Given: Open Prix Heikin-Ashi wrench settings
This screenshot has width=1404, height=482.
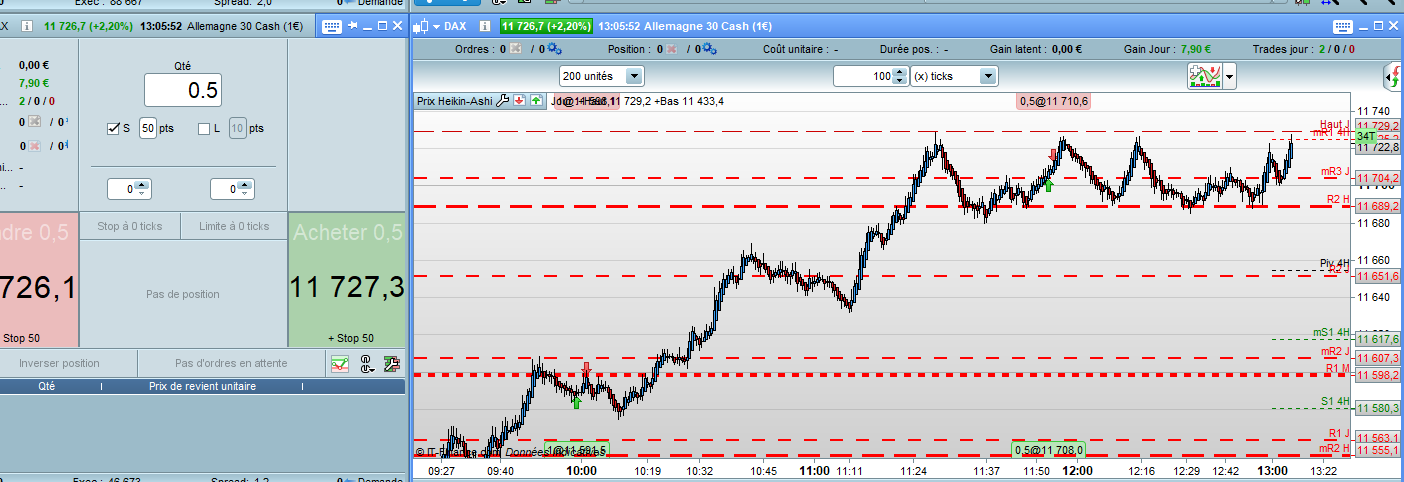Looking at the screenshot, I should [503, 100].
